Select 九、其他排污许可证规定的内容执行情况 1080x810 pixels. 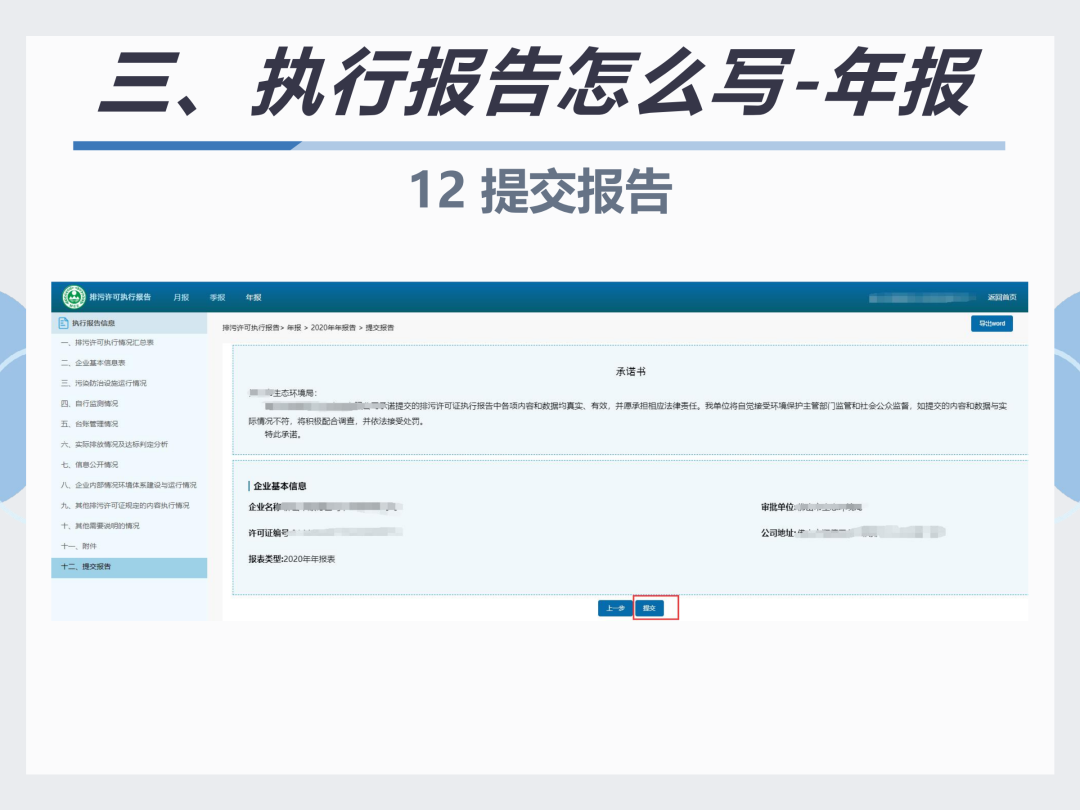129,506
